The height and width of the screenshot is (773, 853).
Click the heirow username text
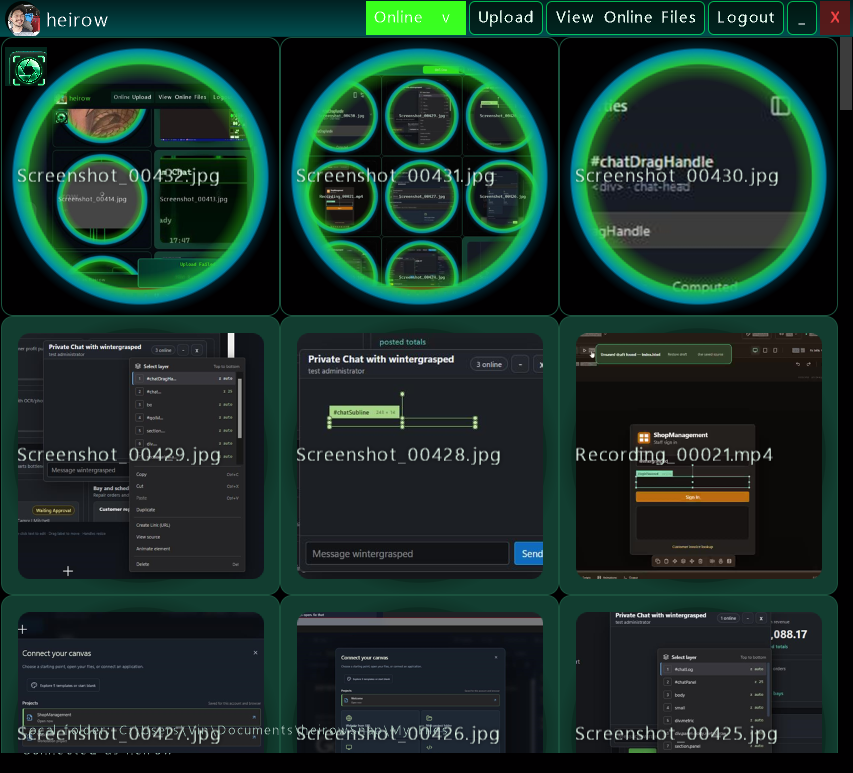click(x=77, y=20)
